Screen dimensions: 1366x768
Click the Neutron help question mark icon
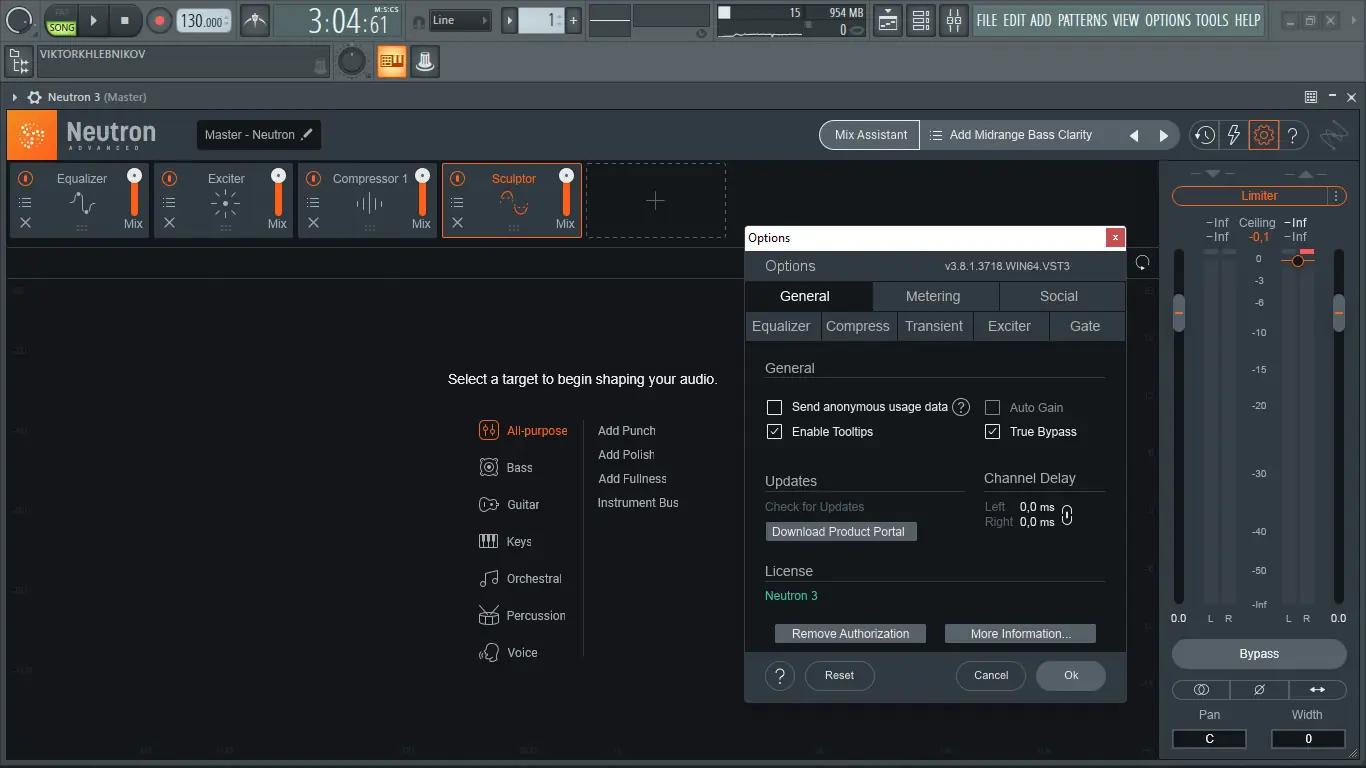click(x=1292, y=134)
